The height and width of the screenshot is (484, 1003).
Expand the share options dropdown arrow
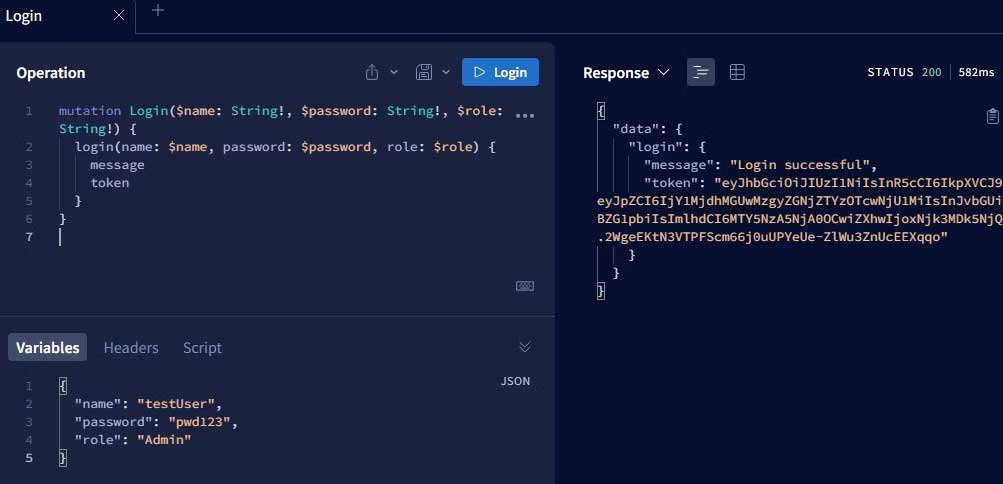tap(394, 72)
